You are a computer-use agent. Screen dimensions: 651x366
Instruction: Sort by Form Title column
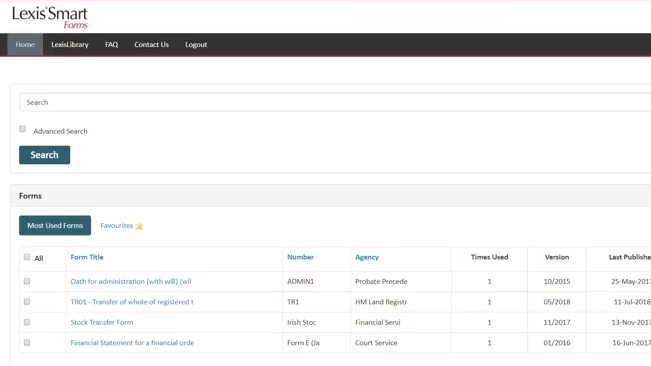[87, 257]
